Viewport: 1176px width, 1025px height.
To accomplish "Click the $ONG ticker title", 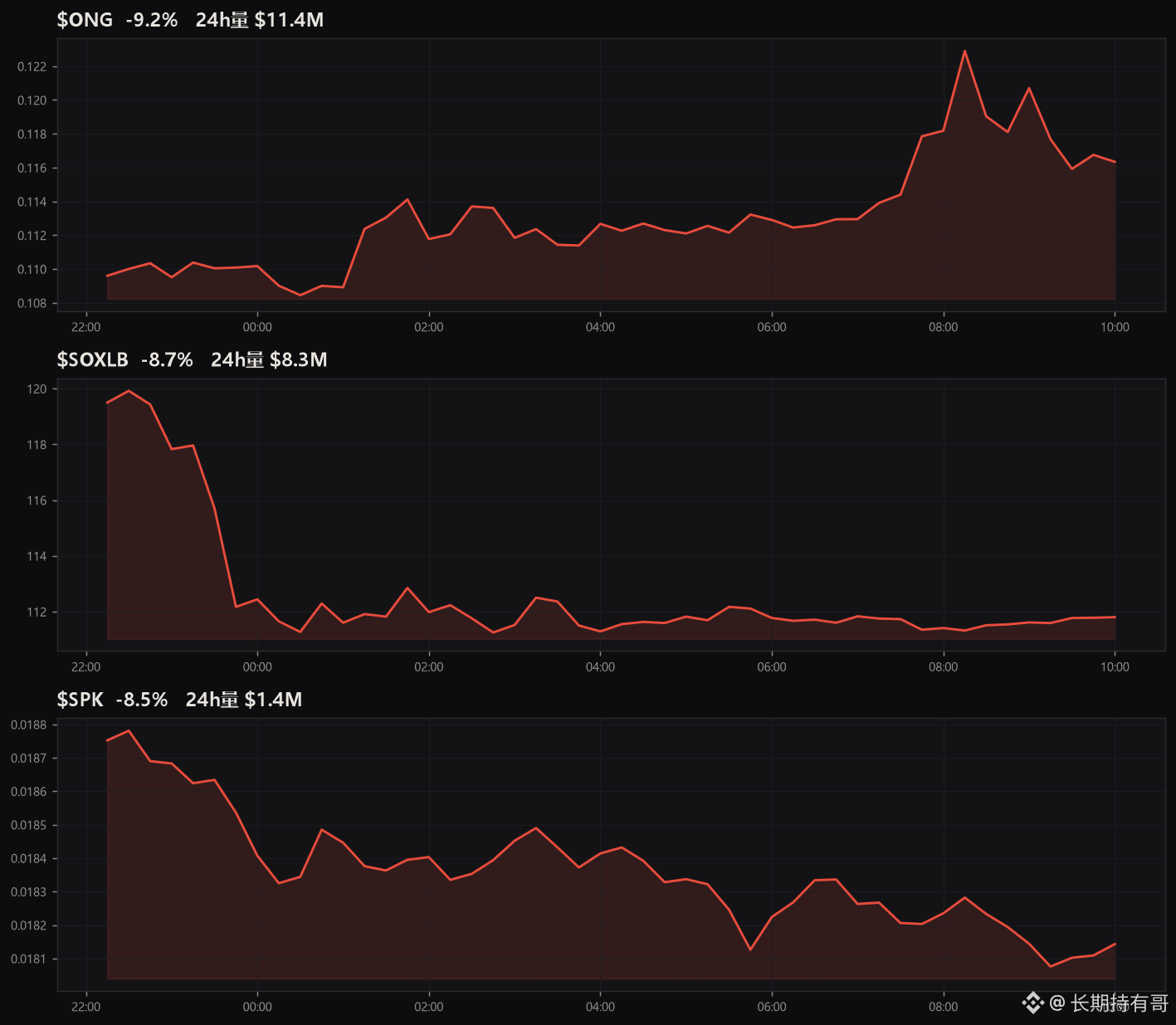I will point(85,20).
